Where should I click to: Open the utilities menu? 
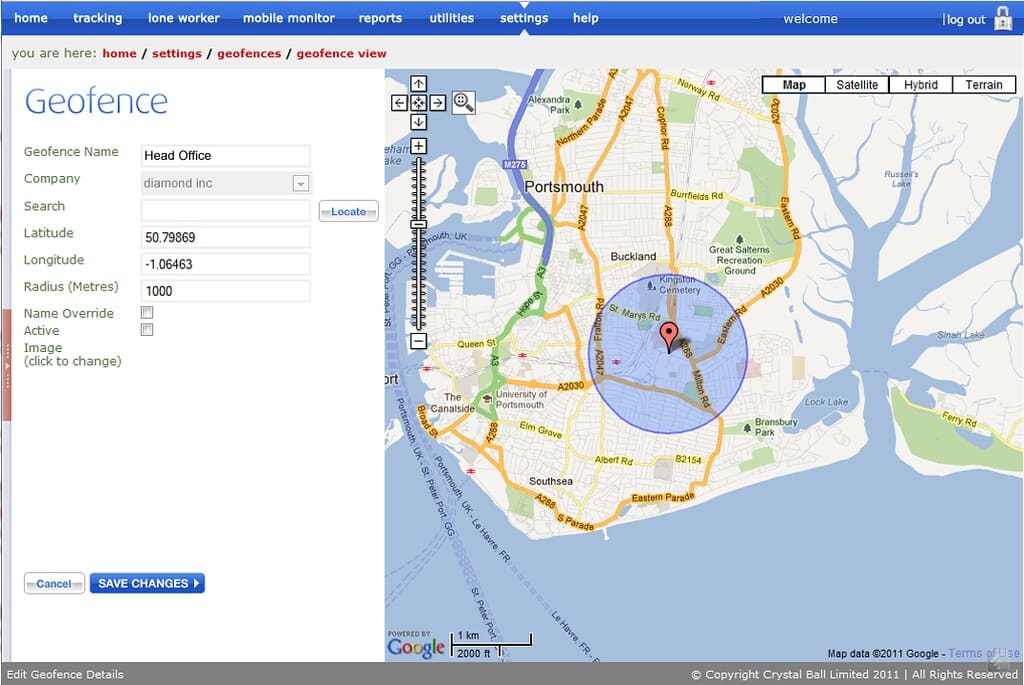pos(451,18)
